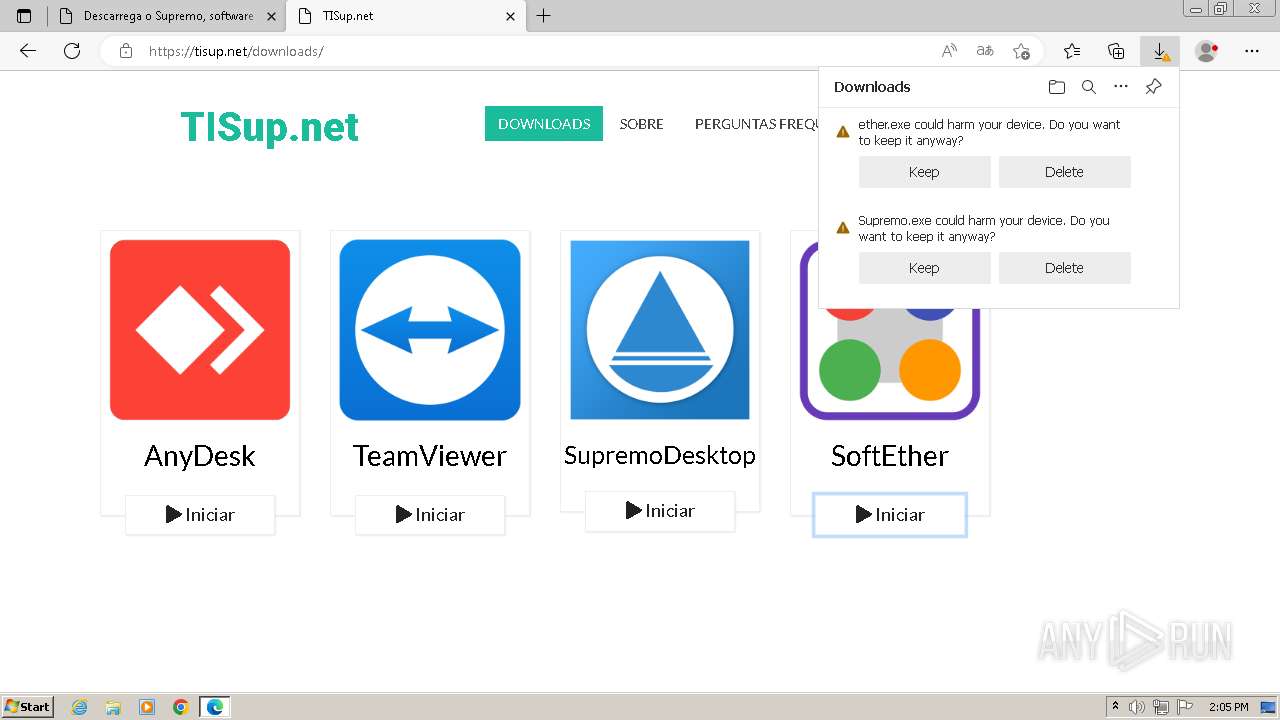The width and height of the screenshot is (1280, 720).
Task: Open media player from taskbar
Action: (147, 707)
